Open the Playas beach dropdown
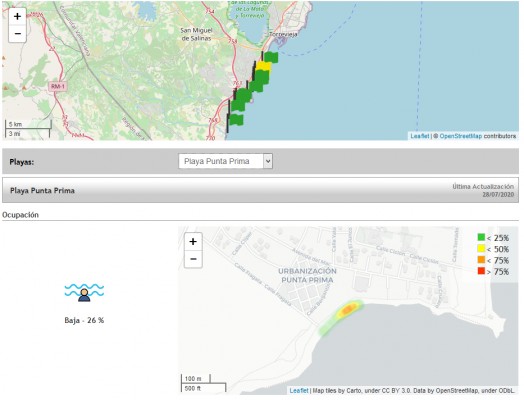 [226, 161]
